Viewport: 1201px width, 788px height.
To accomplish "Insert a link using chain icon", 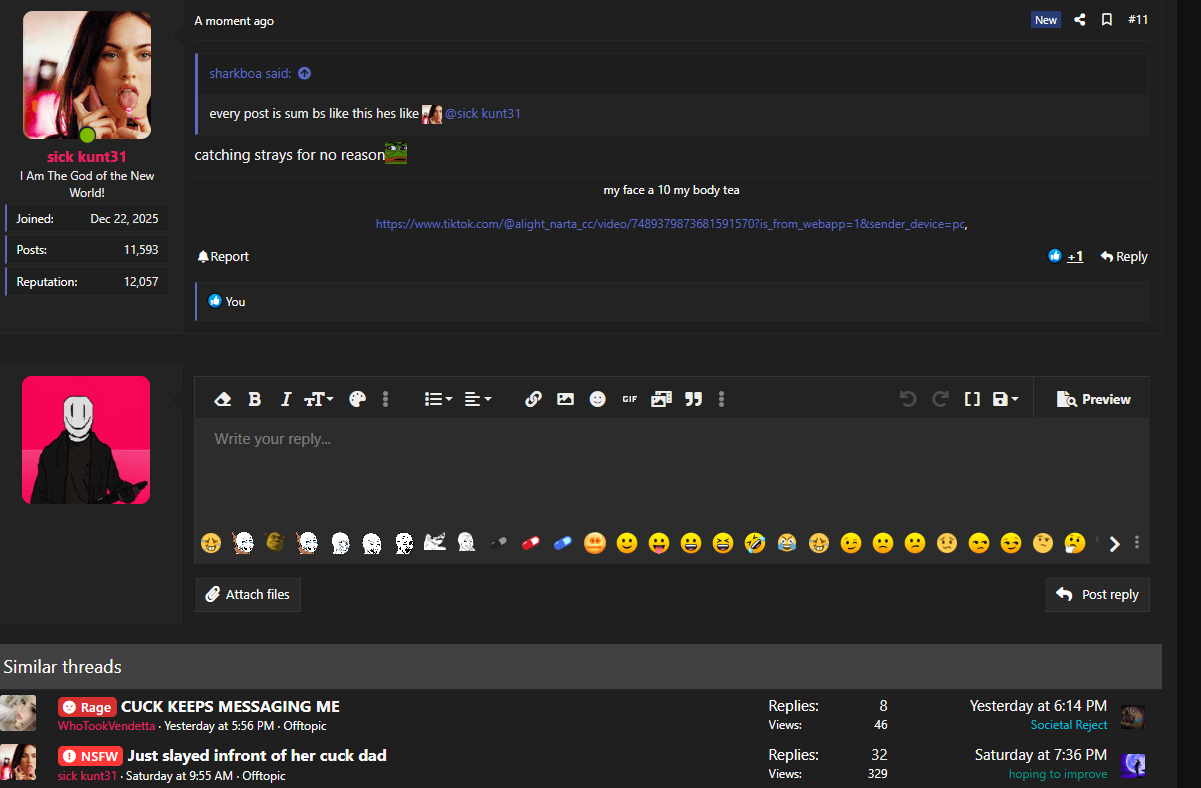I will coord(533,399).
